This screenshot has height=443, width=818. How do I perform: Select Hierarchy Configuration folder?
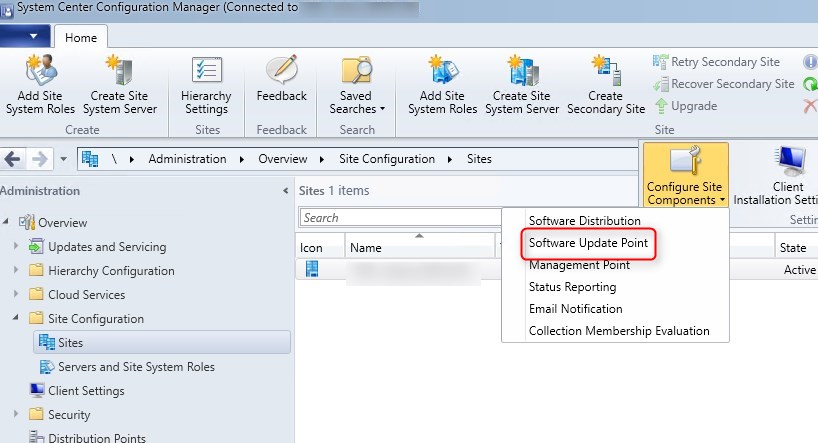pos(111,271)
